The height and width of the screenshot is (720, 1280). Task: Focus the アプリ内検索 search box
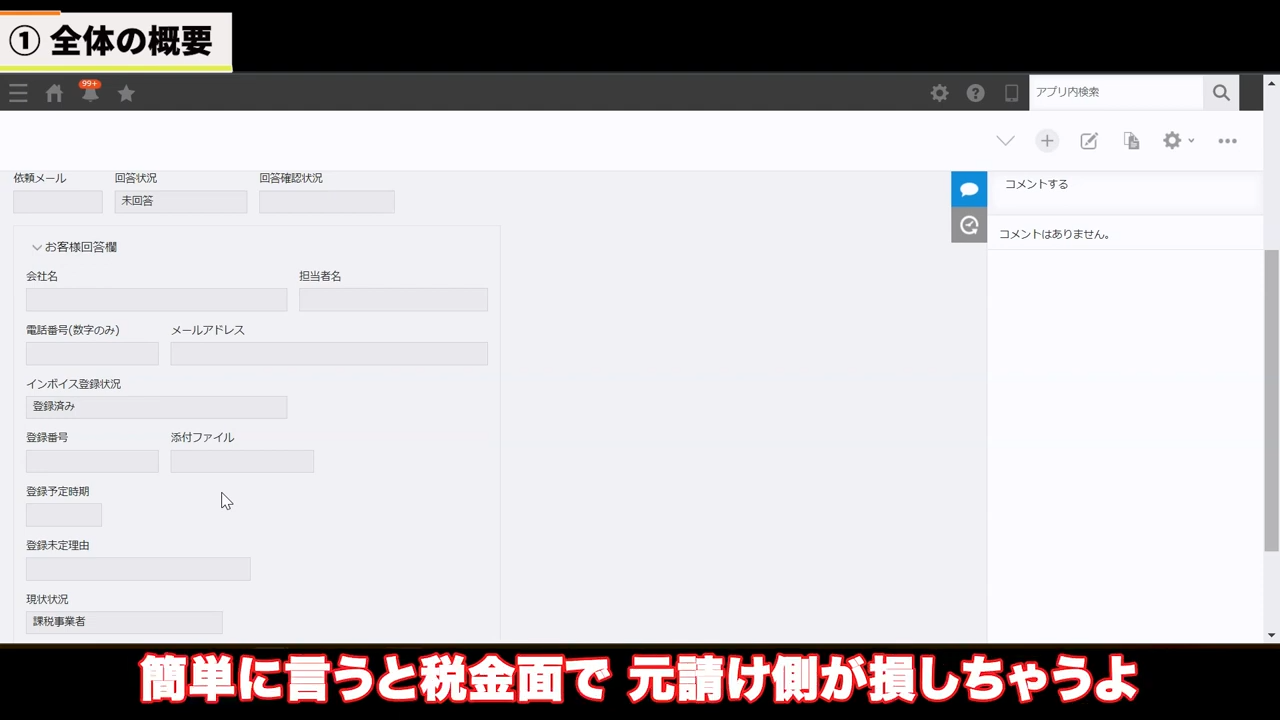[1116, 92]
